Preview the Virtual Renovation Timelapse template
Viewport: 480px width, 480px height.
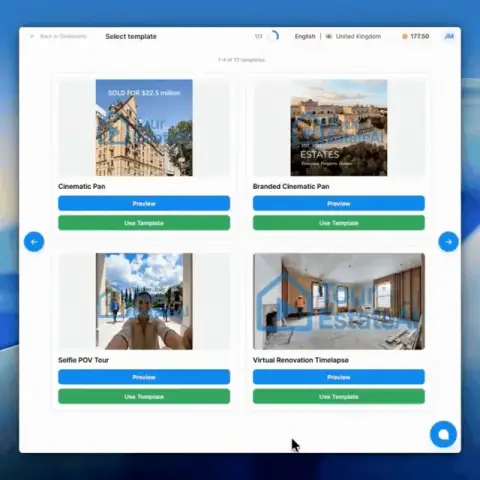click(x=339, y=377)
